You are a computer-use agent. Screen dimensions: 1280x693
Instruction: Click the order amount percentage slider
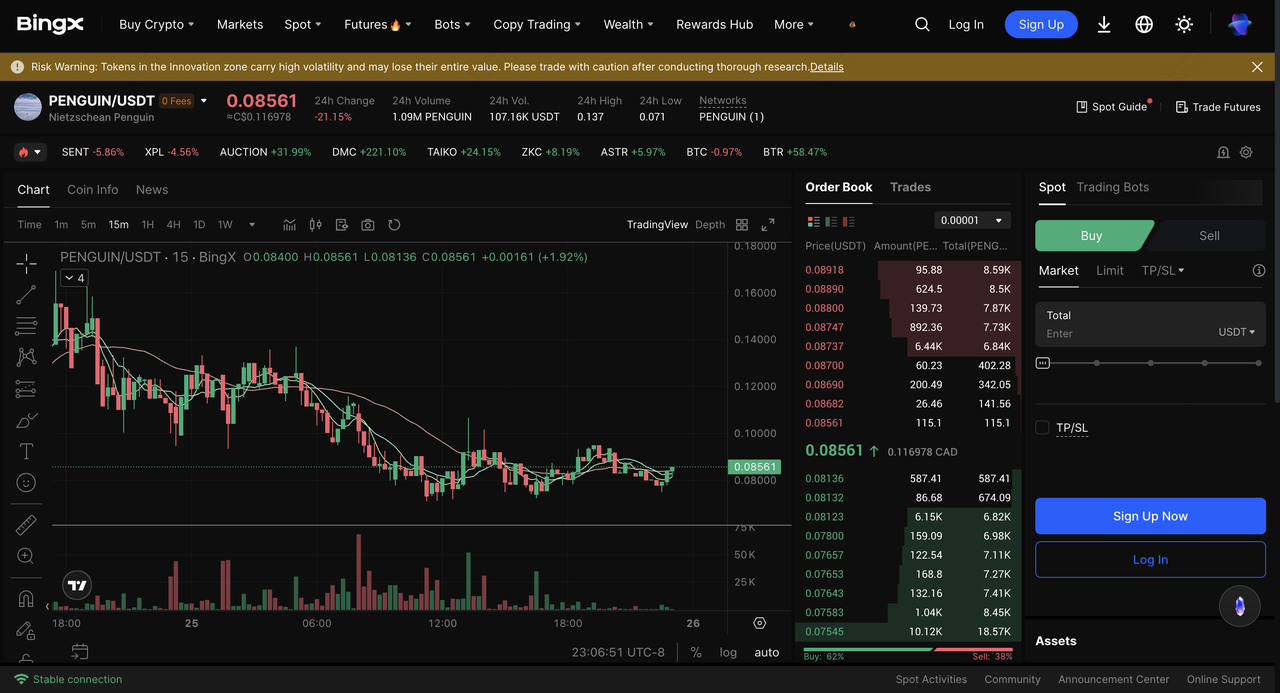[x=1150, y=363]
